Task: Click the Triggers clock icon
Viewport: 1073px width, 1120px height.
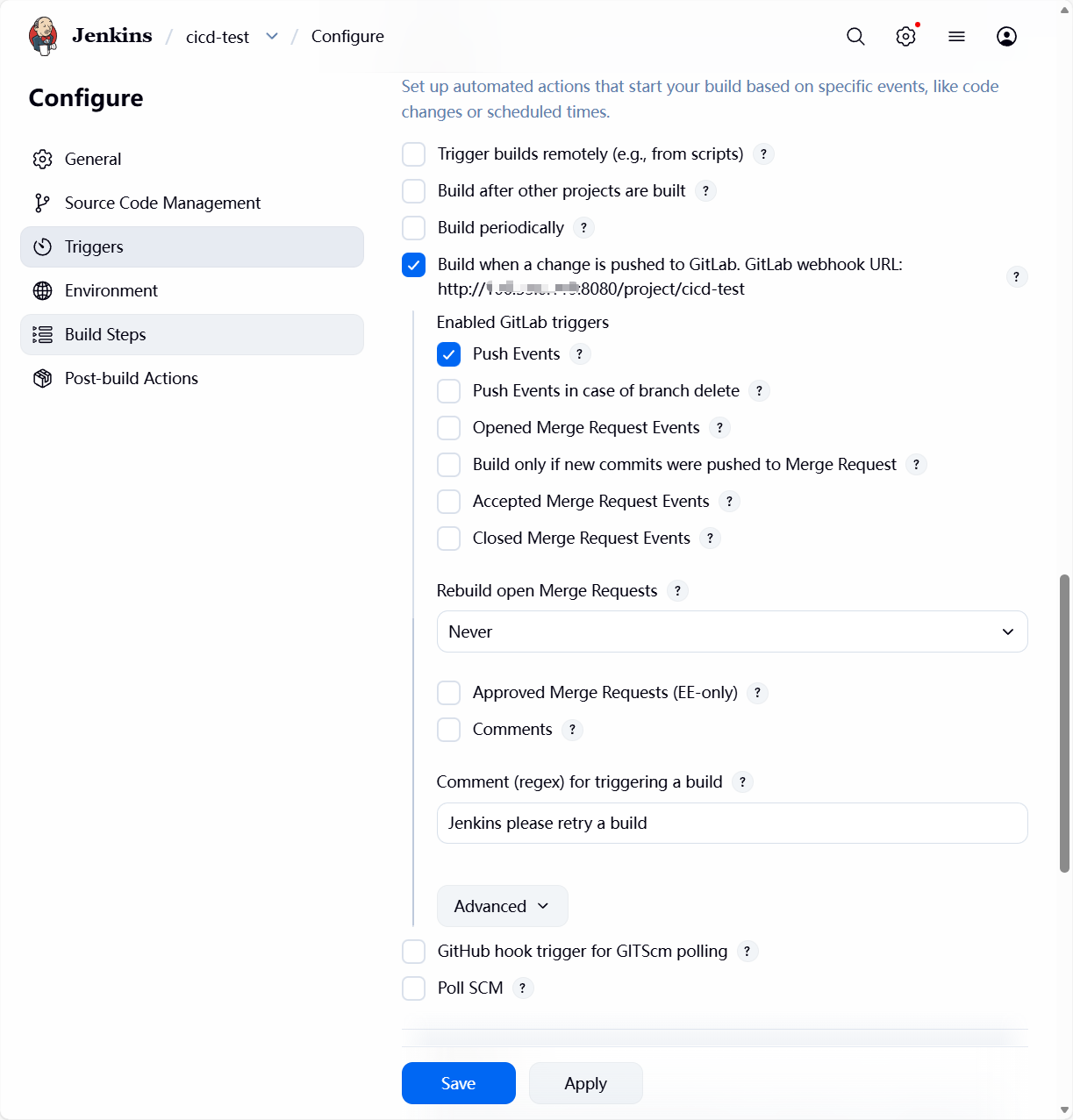Action: click(x=42, y=246)
